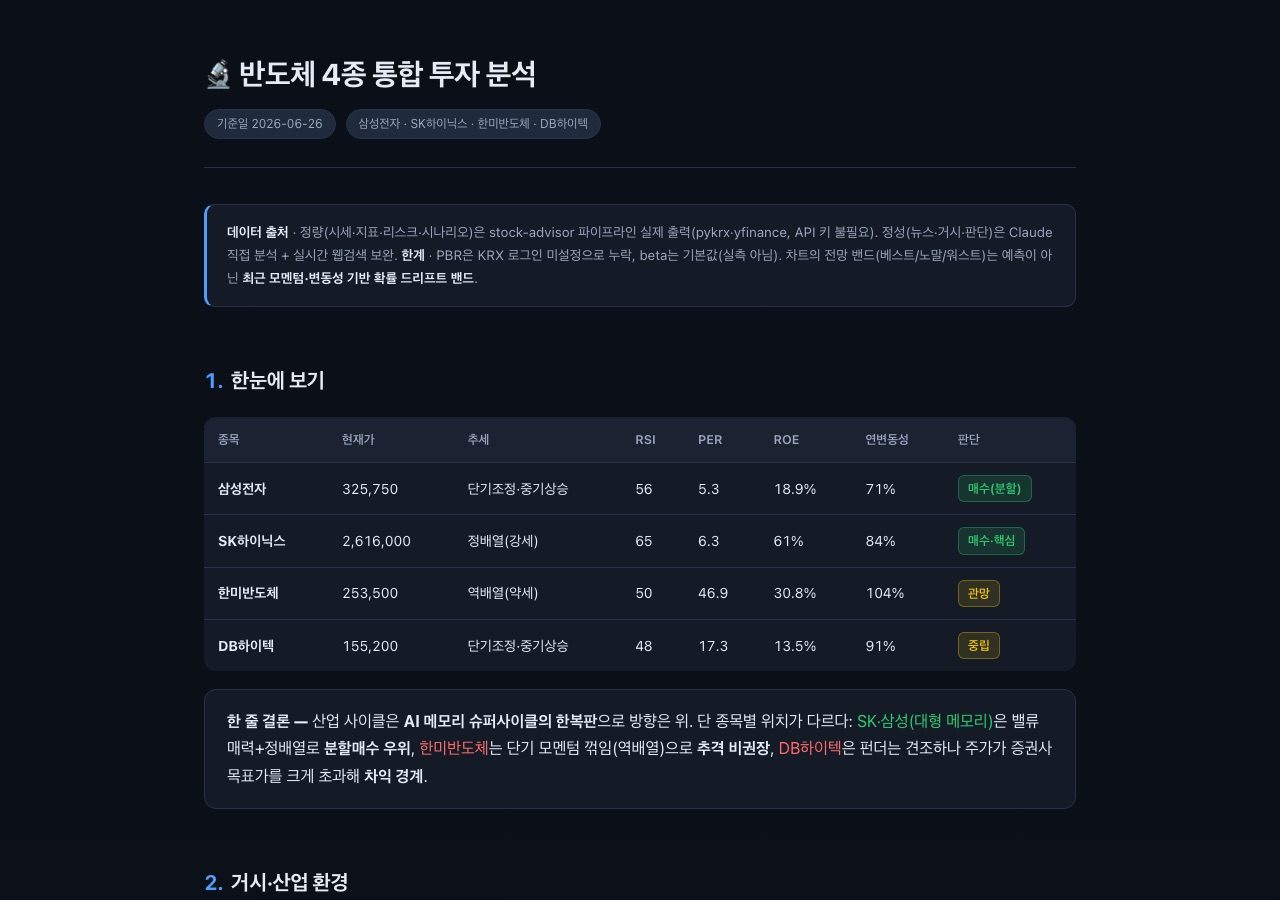This screenshot has height=900, width=1280.
Task: Click the red DB하이텍 text in conclusion
Action: pyautogui.click(x=810, y=748)
